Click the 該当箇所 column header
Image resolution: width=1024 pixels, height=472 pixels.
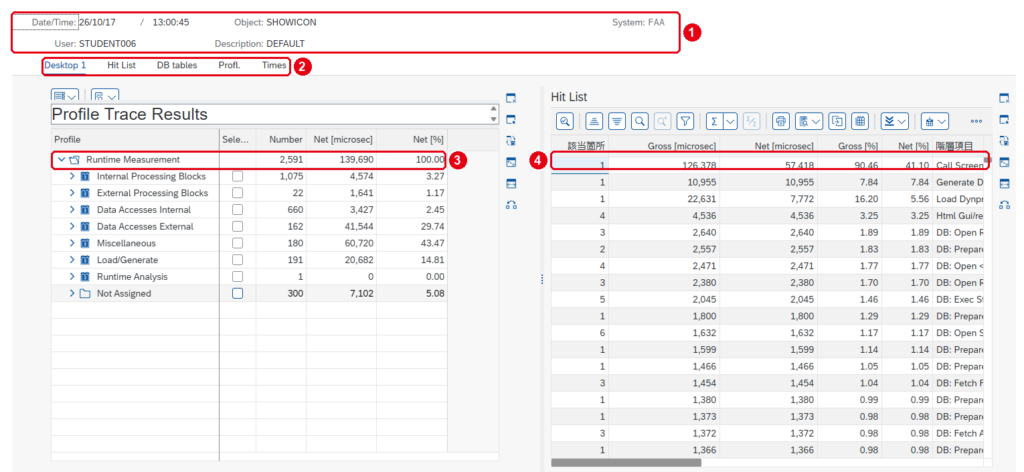coord(580,146)
